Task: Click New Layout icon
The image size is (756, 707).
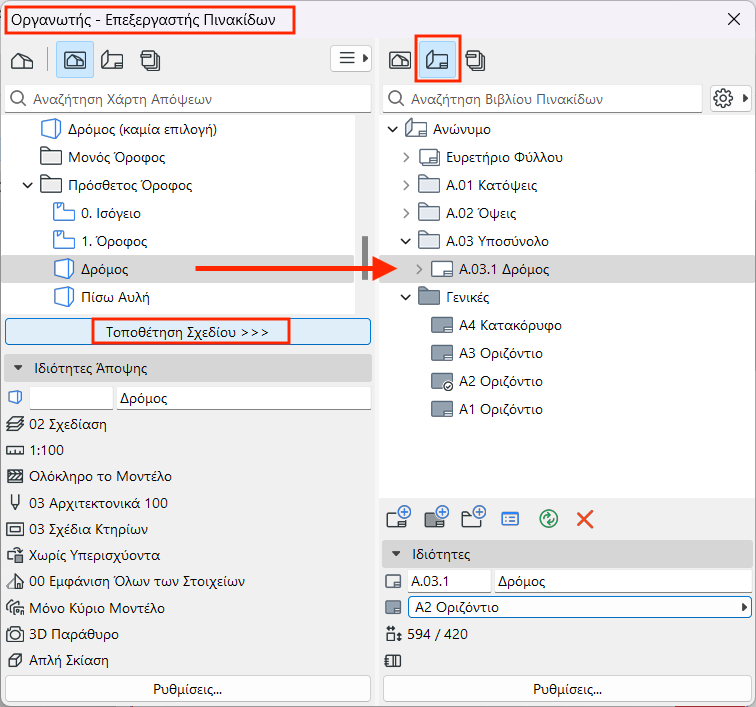Action: [x=398, y=517]
